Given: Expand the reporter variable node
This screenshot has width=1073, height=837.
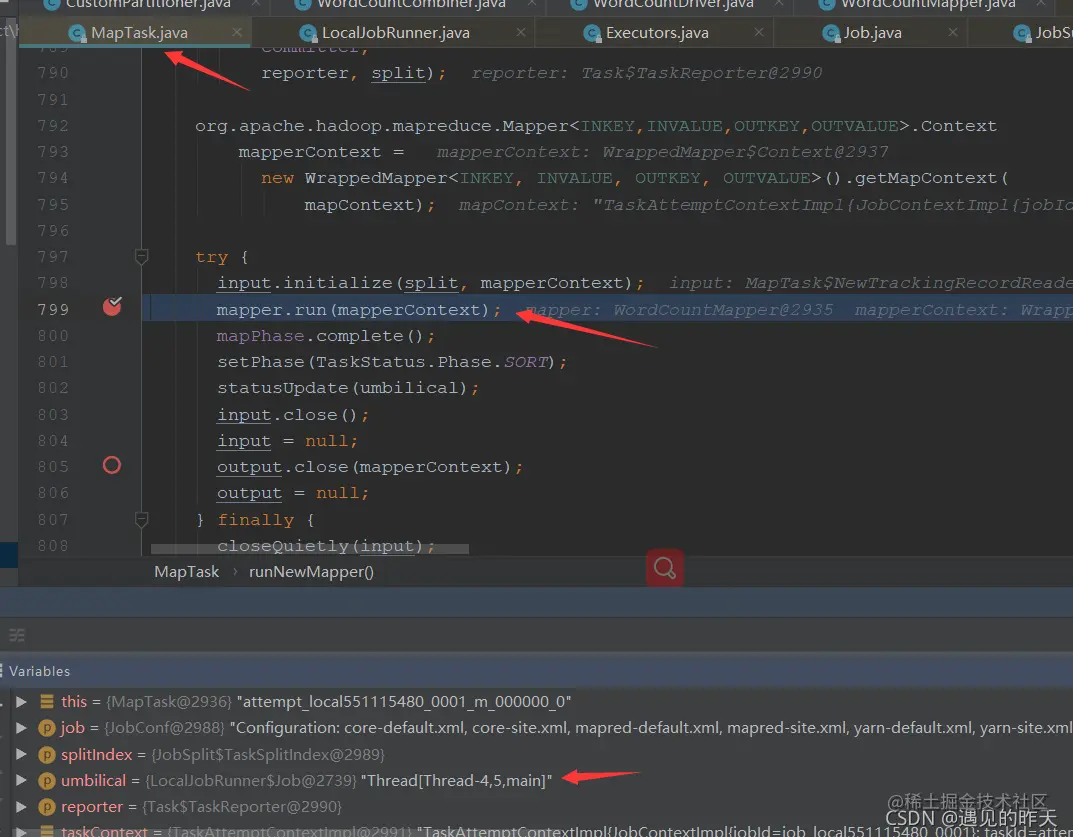Looking at the screenshot, I should coord(21,806).
